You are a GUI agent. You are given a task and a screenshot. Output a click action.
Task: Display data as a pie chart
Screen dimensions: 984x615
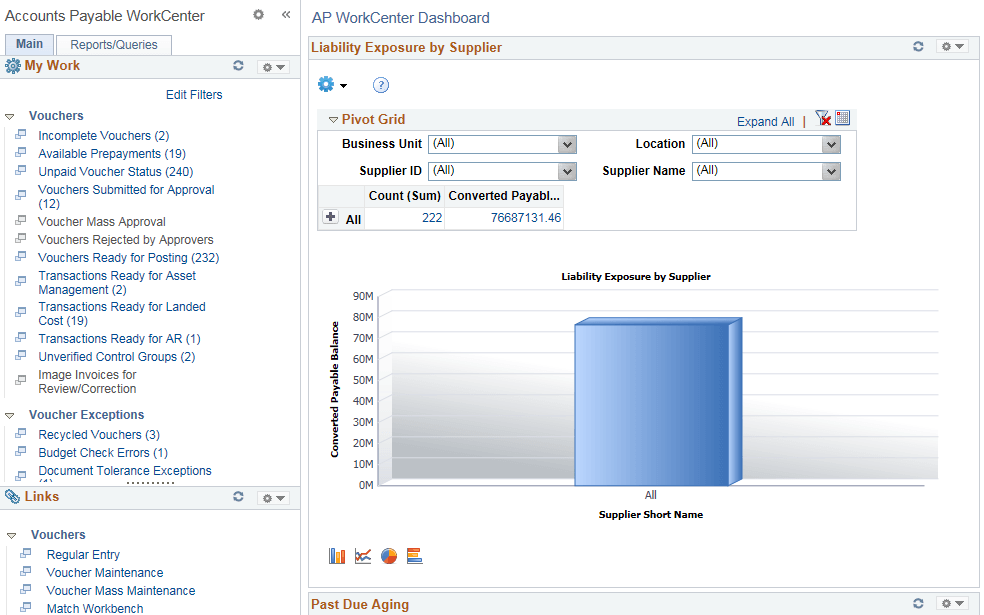pyautogui.click(x=389, y=555)
